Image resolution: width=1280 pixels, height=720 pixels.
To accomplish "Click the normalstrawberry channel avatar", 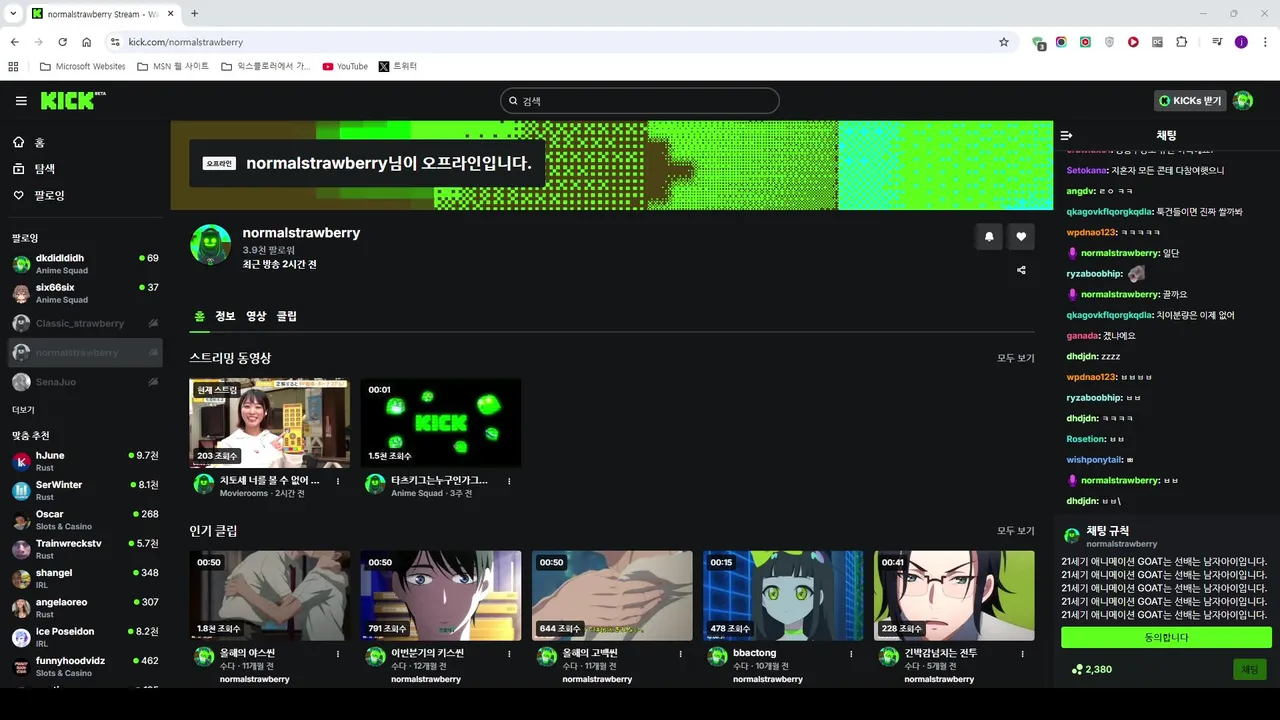I will (x=211, y=245).
